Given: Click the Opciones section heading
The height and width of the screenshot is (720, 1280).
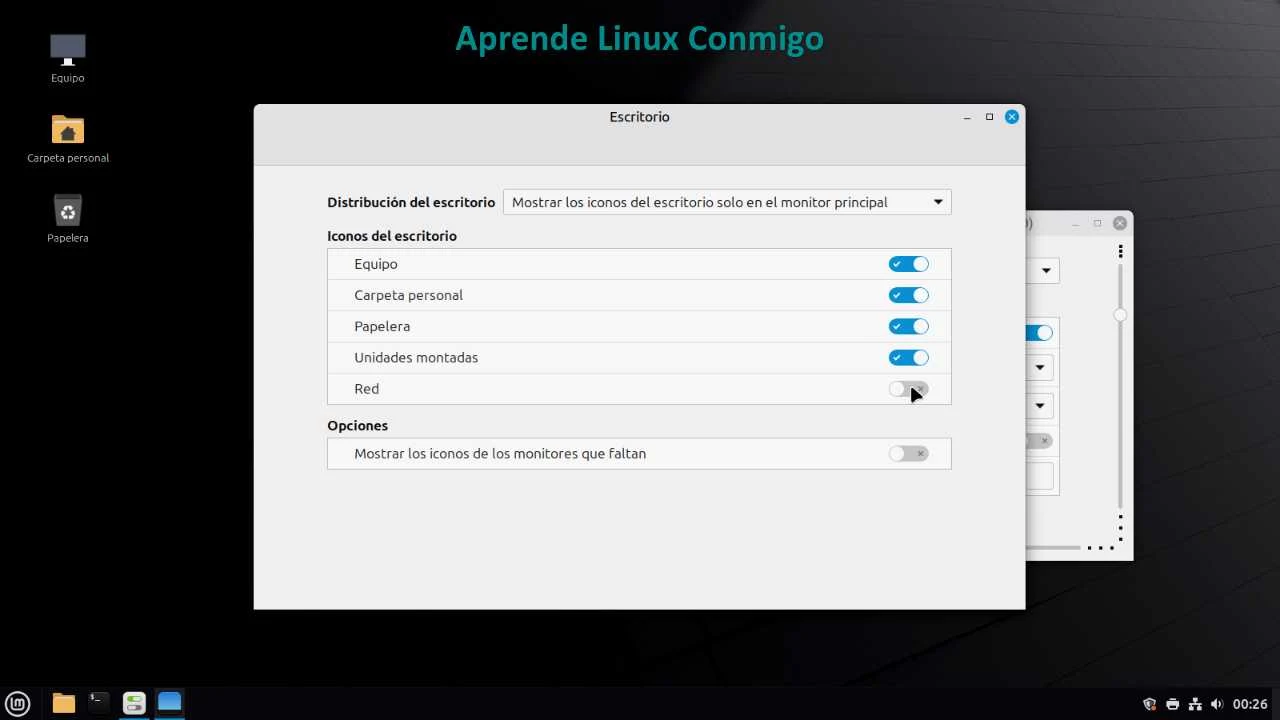Looking at the screenshot, I should click(357, 425).
